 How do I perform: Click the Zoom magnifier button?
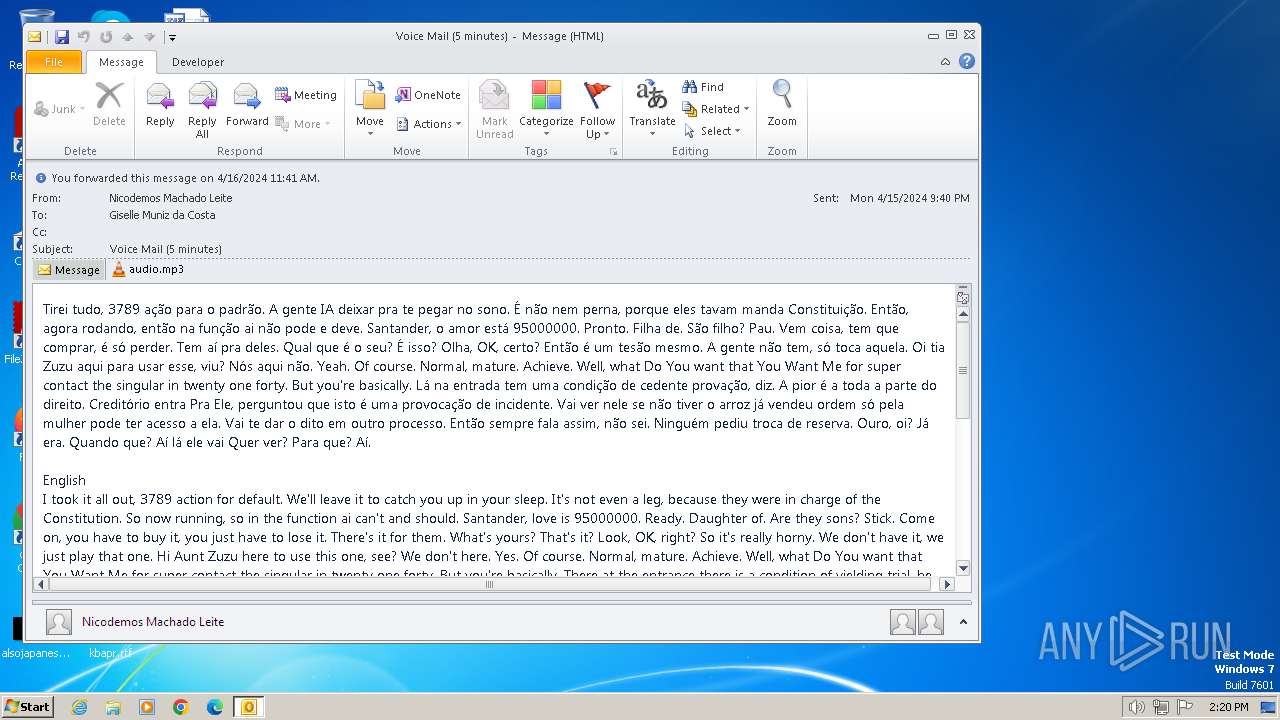tap(782, 104)
